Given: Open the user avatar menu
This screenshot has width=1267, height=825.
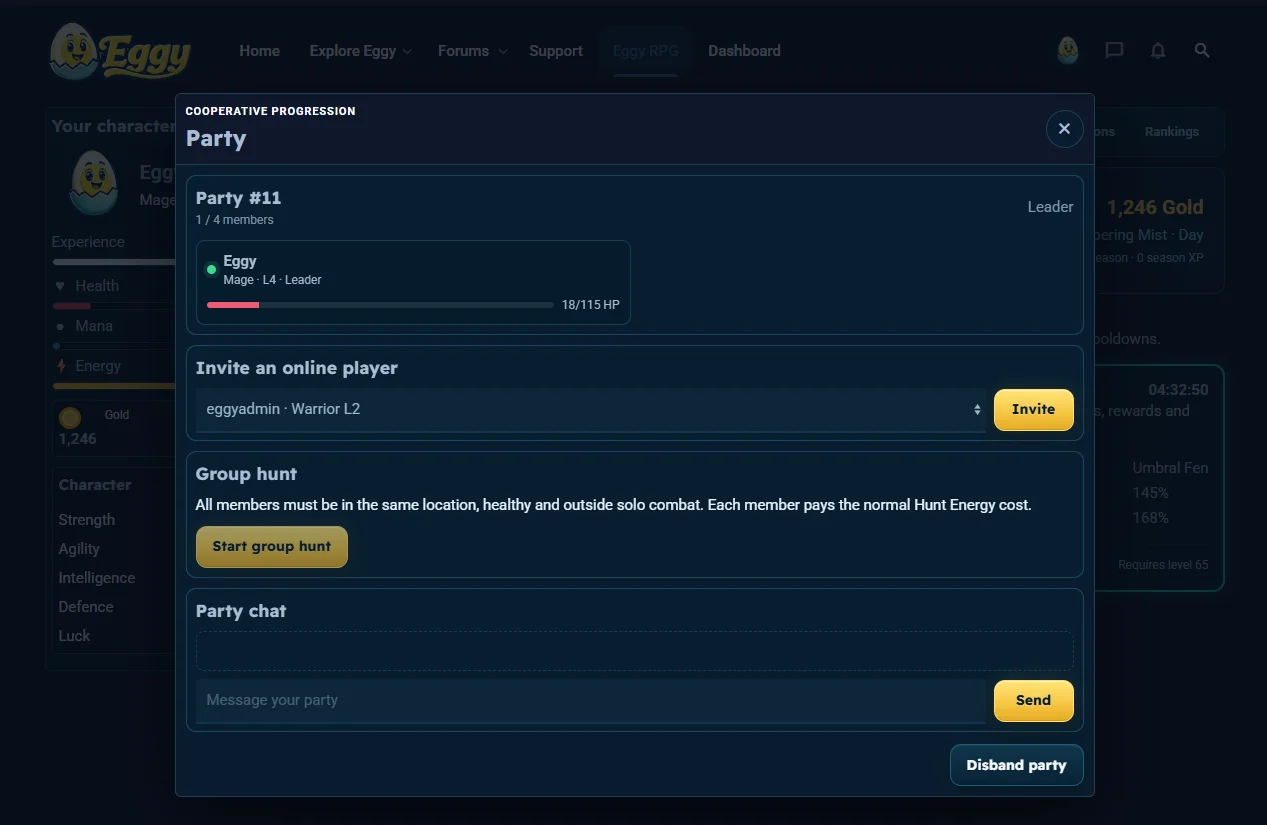Looking at the screenshot, I should 1068,51.
